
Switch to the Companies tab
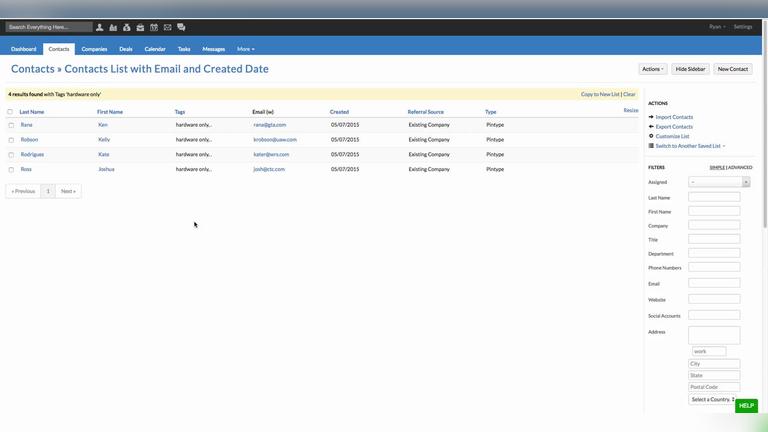click(x=94, y=49)
